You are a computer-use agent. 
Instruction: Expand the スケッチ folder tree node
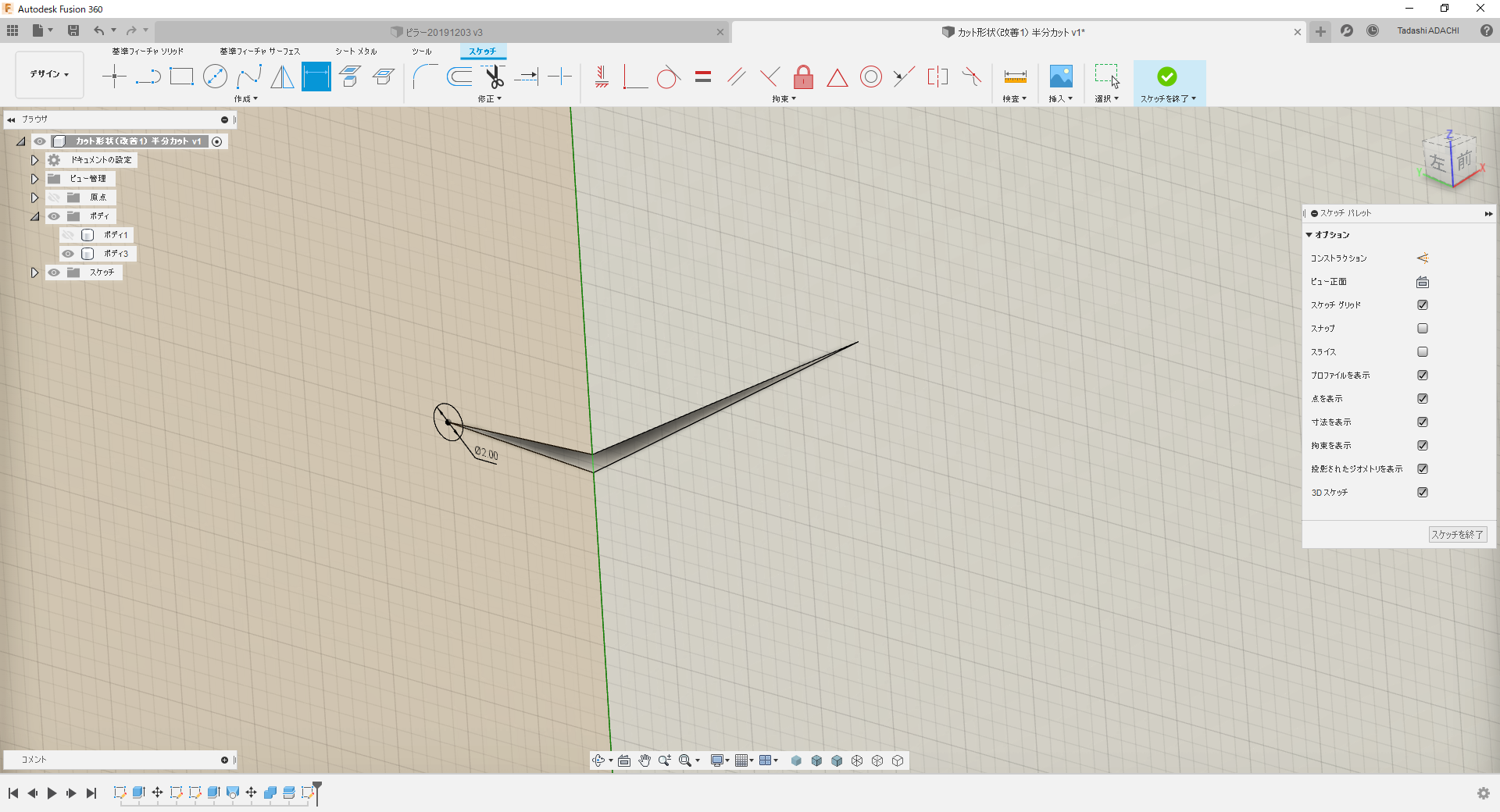(34, 272)
